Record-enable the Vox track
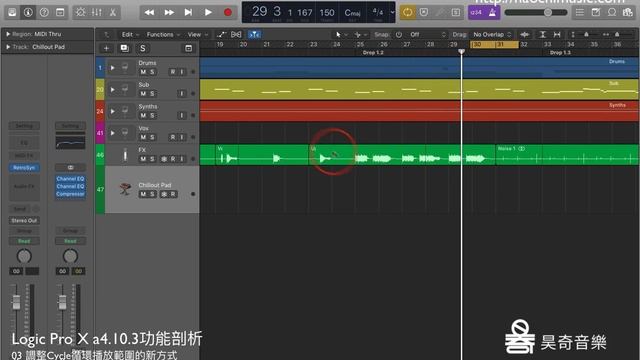 173,137
